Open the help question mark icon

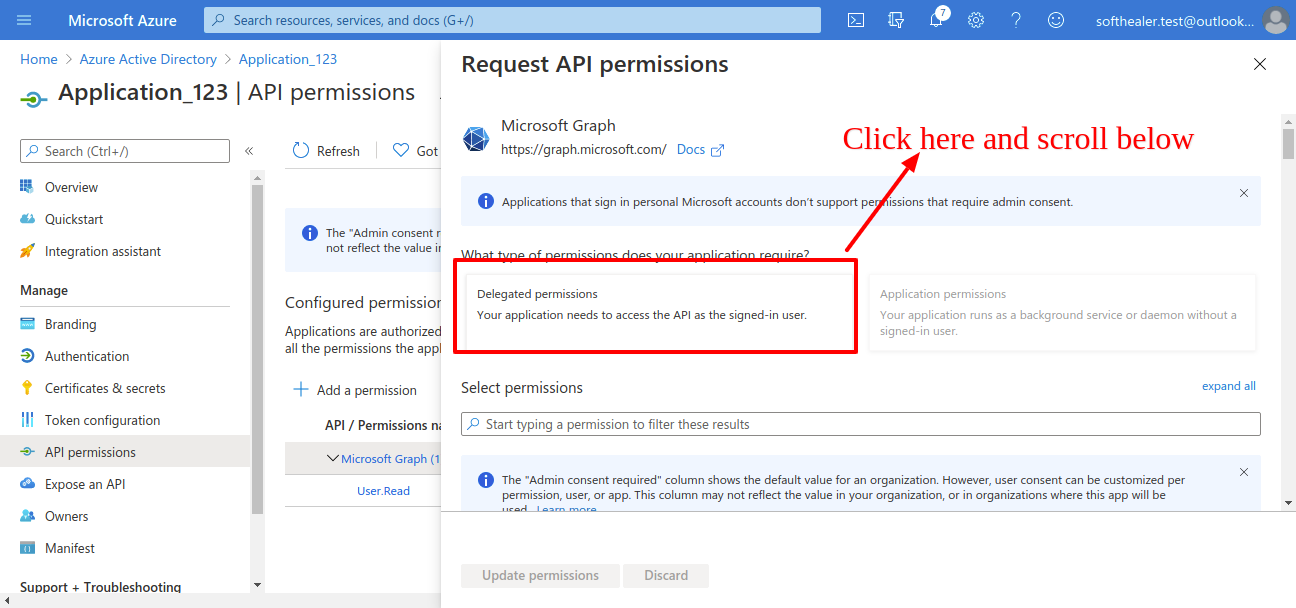coord(1016,20)
